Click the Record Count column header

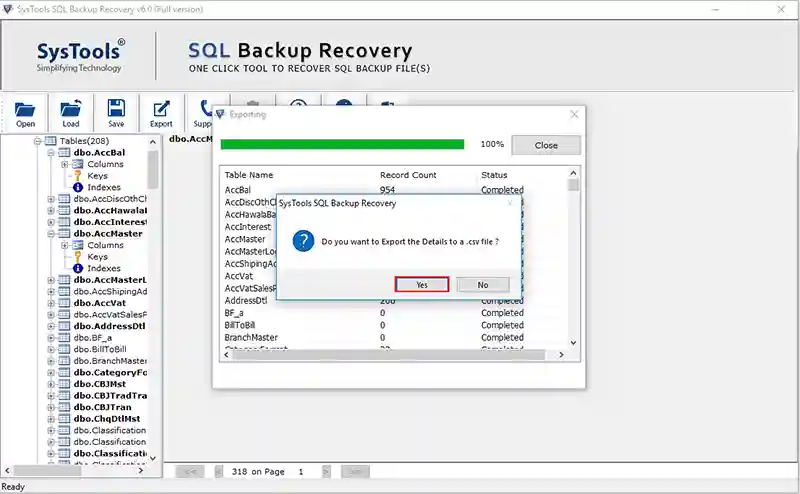coord(408,175)
